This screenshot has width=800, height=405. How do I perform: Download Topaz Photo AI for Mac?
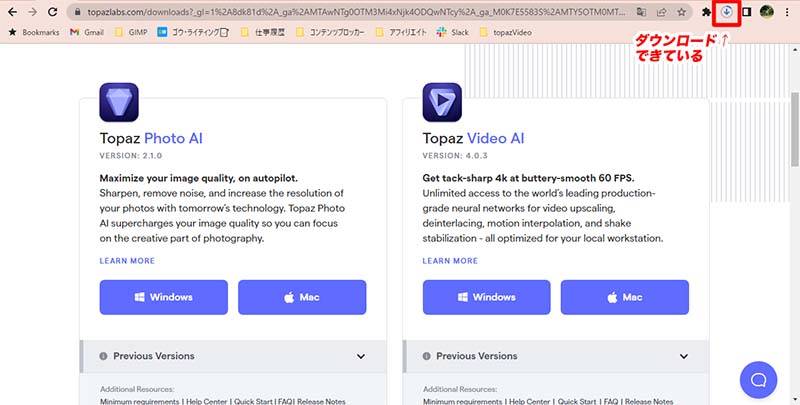tap(302, 297)
